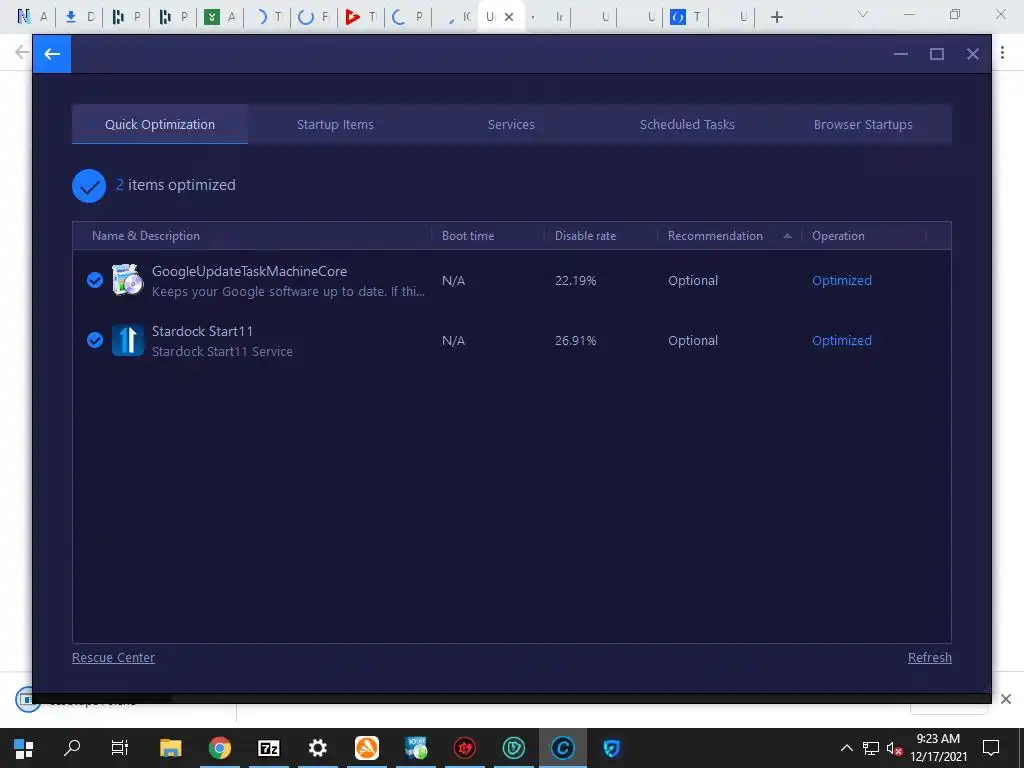This screenshot has height=768, width=1024.
Task: Click the Optional recommendation for Stardock Start11
Action: point(693,340)
